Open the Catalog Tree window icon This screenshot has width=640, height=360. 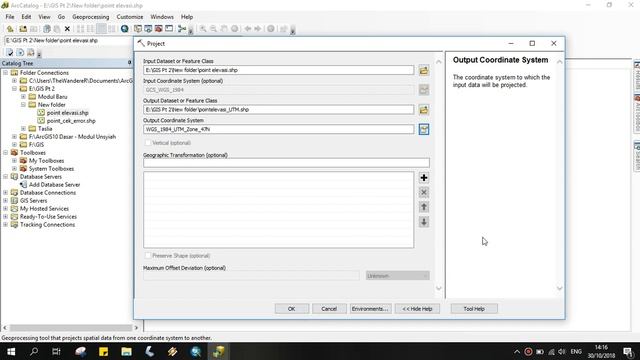(138, 29)
